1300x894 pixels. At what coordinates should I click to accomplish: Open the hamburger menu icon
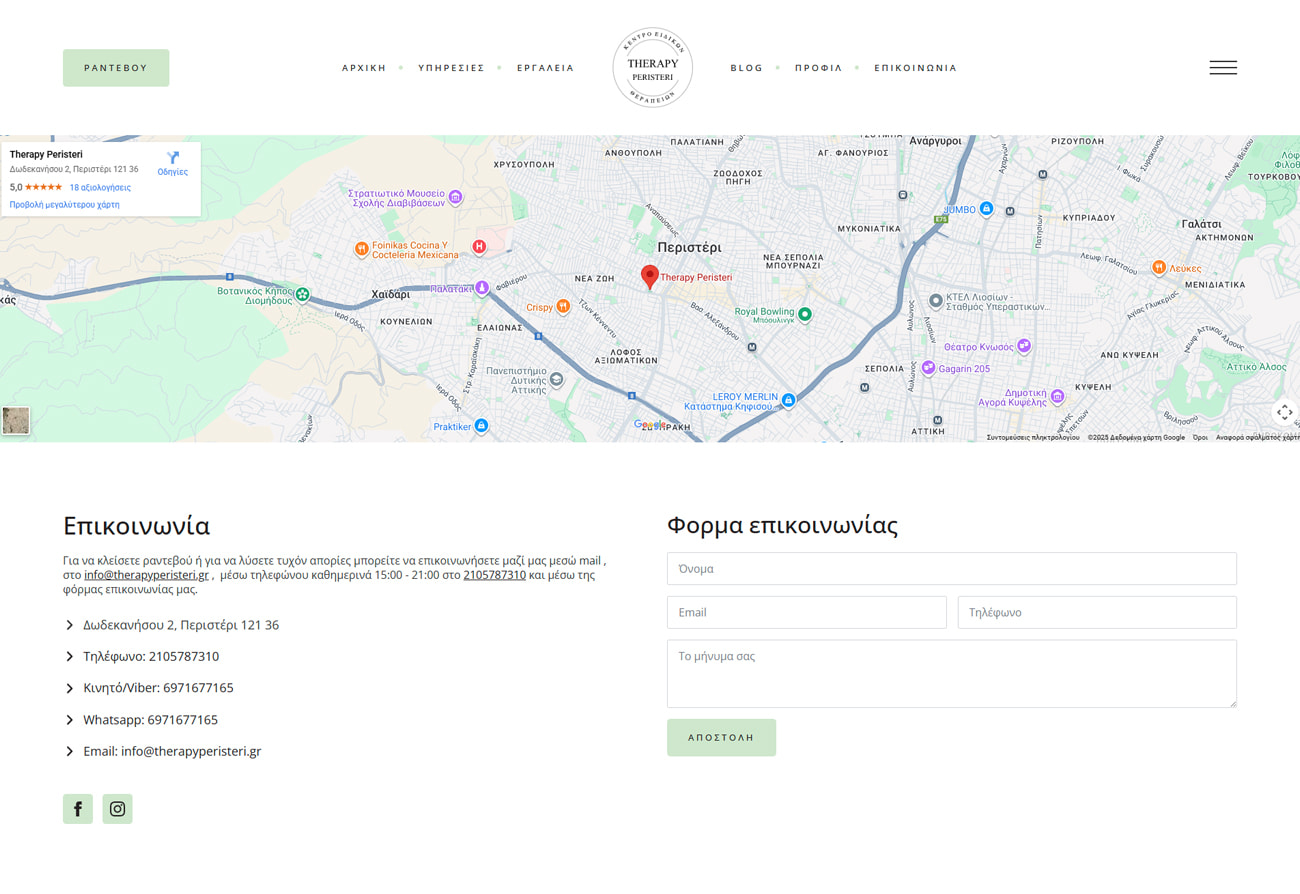(x=1222, y=68)
